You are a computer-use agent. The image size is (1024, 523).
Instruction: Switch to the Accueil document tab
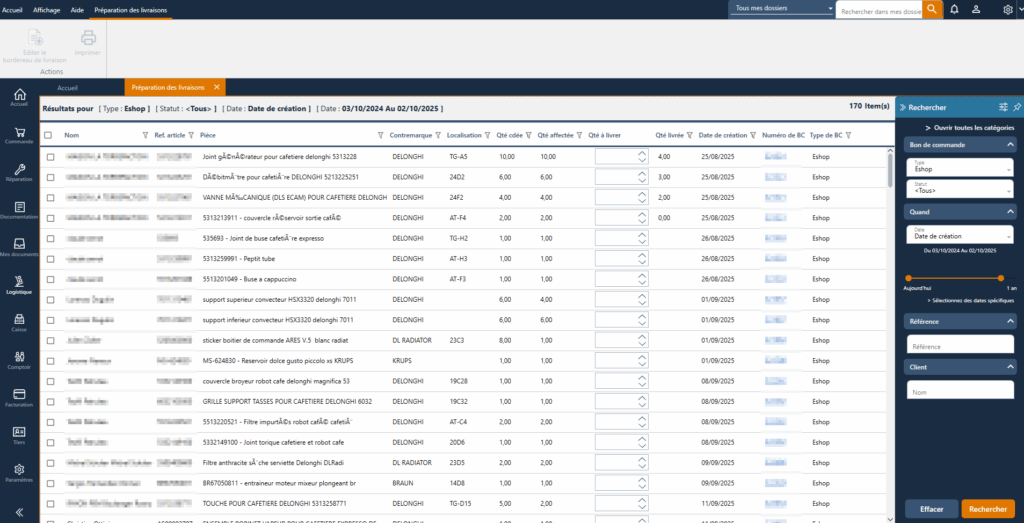pos(67,88)
